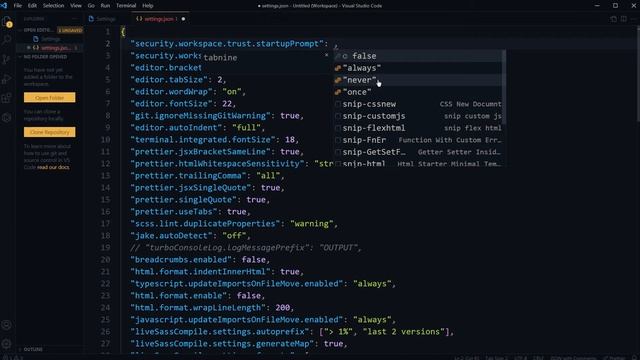This screenshot has height=360, width=640.
Task: Choose the false suggestion
Action: 418,56
